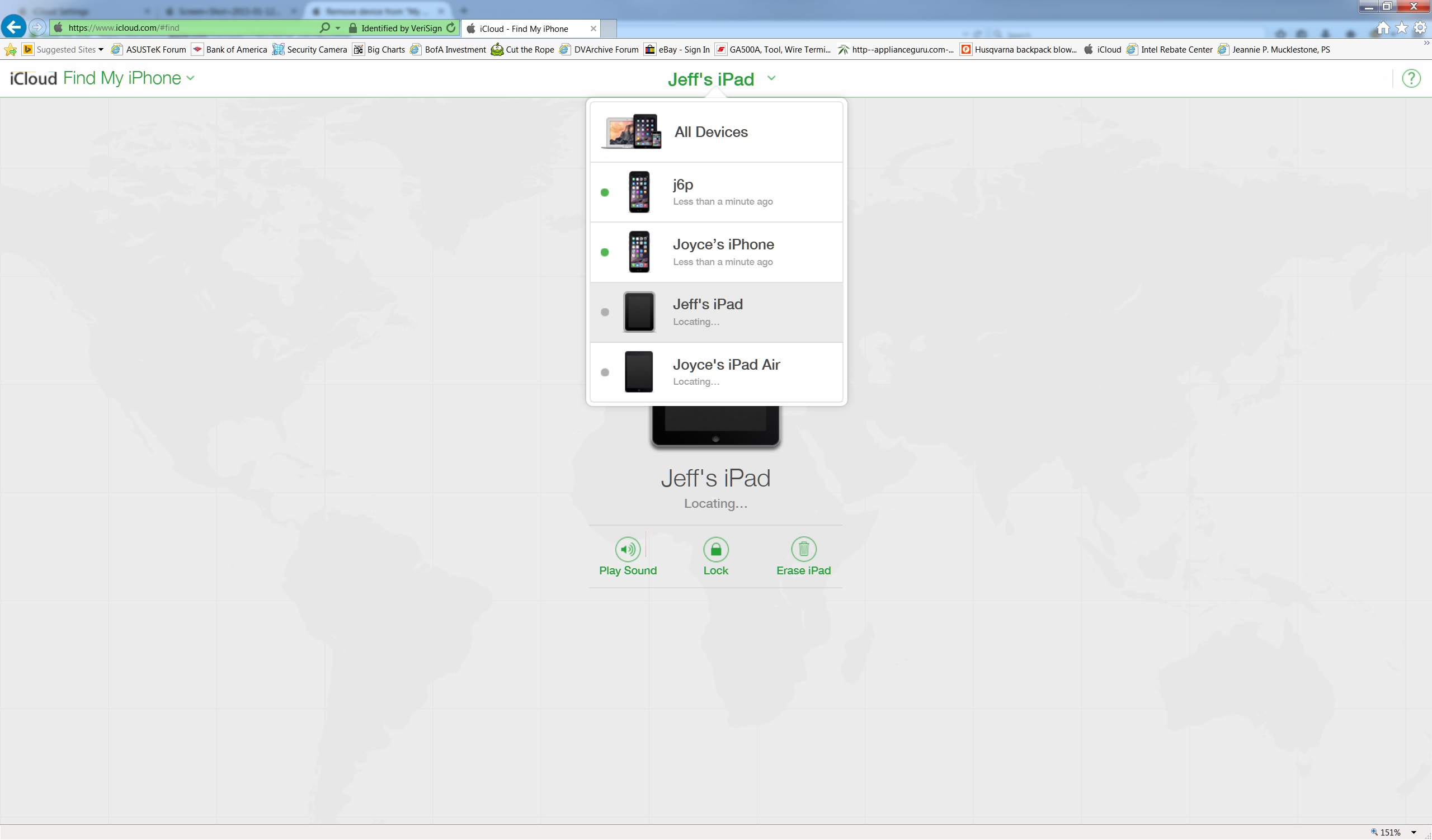This screenshot has height=840, width=1432.
Task: Close the iCloud - Find My iPhone tab
Action: [593, 29]
